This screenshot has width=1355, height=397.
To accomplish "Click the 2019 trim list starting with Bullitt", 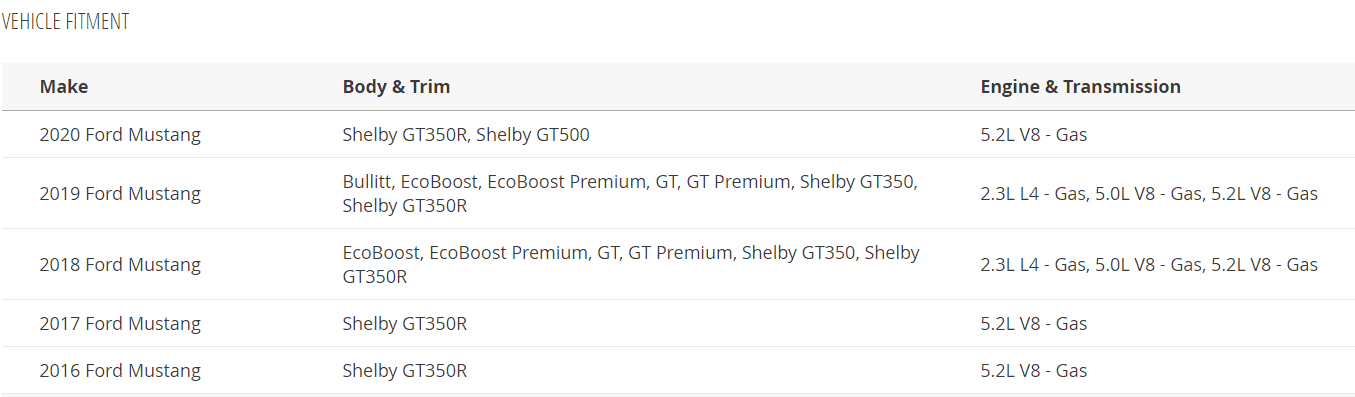I will [x=630, y=194].
